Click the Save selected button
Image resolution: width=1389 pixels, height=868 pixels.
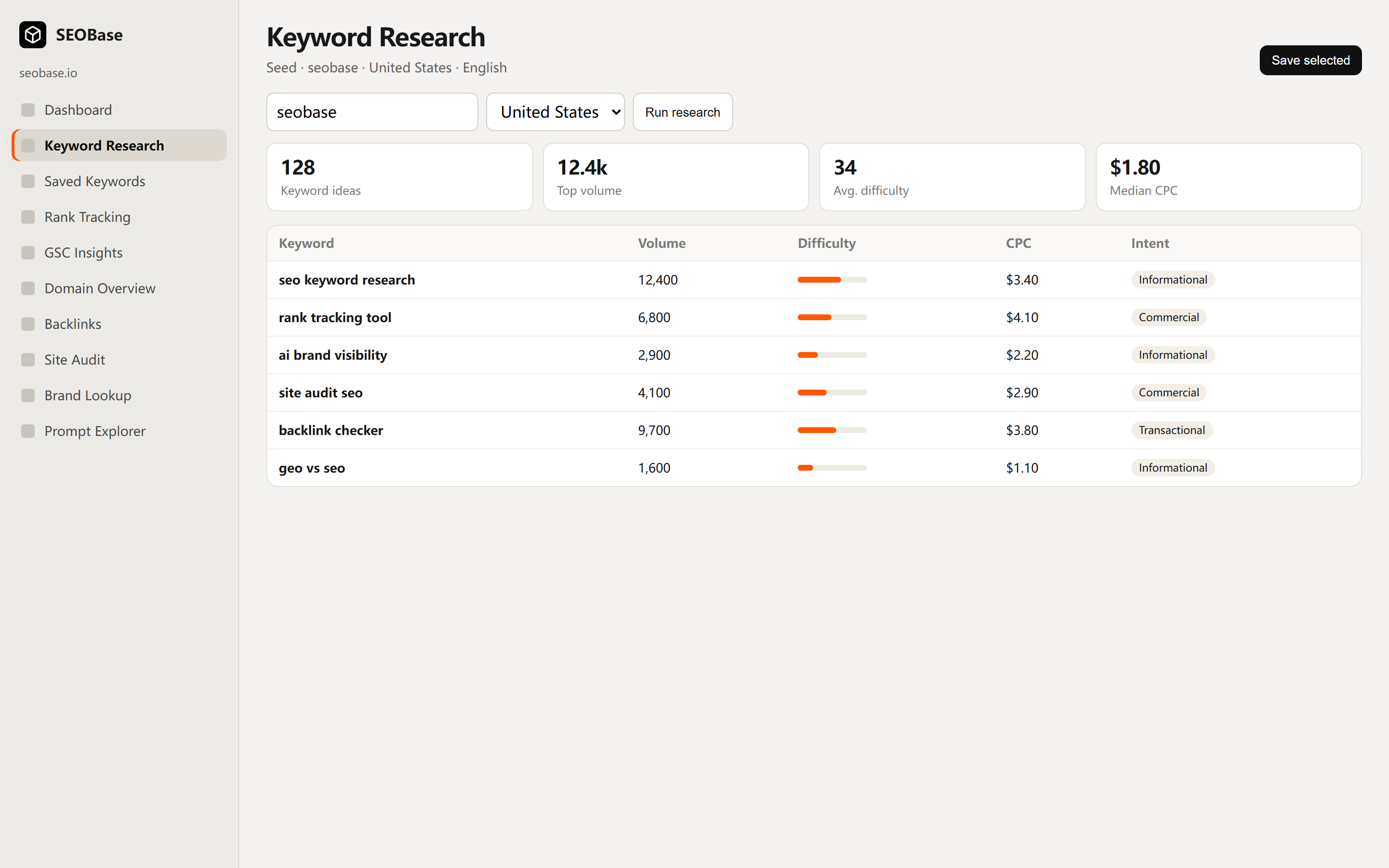point(1310,60)
